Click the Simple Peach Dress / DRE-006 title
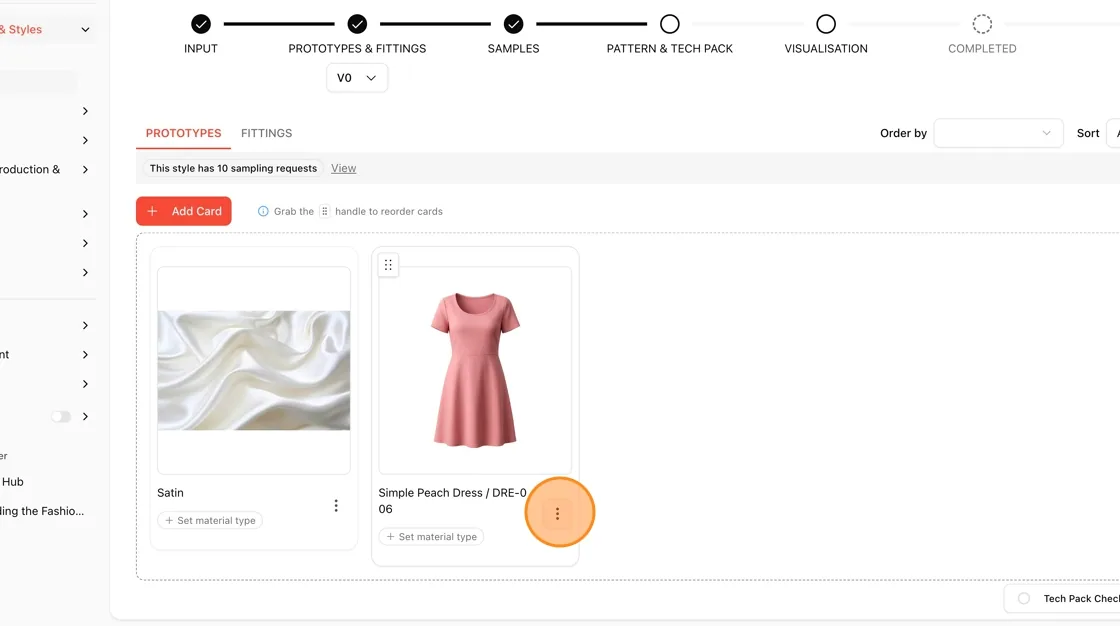Screen dimensions: 1120x626 (452, 501)
